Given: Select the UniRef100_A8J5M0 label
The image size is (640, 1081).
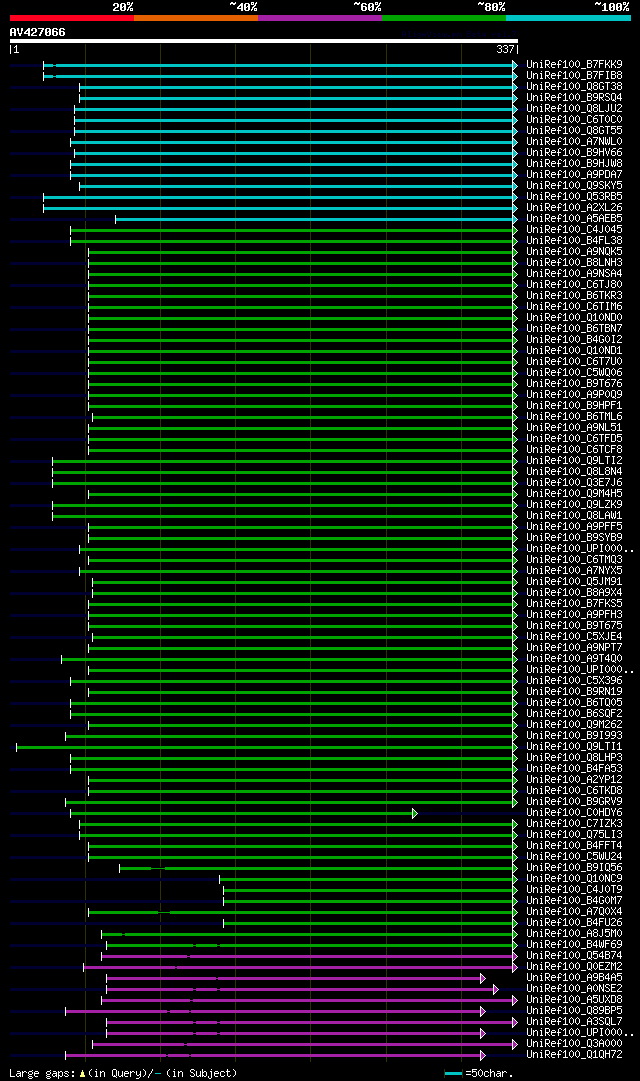Looking at the screenshot, I should point(574,934).
